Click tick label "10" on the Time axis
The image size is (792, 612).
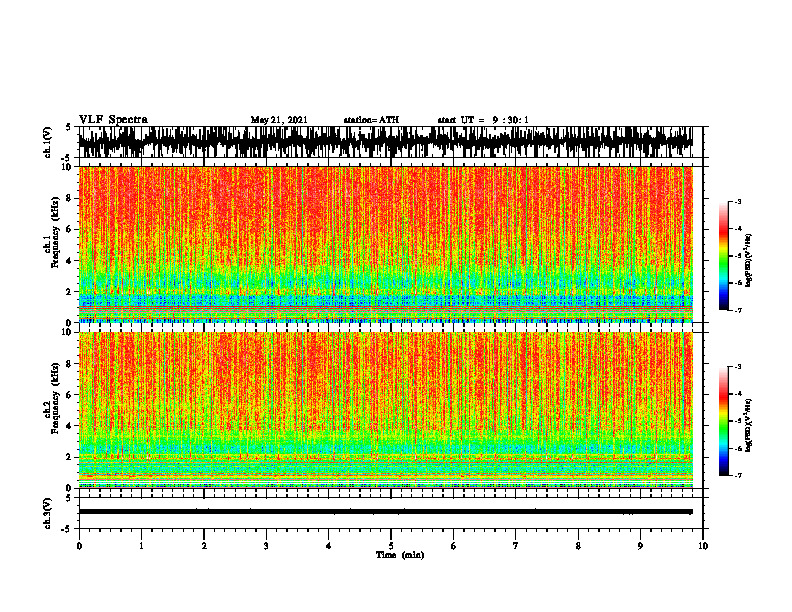point(703,546)
